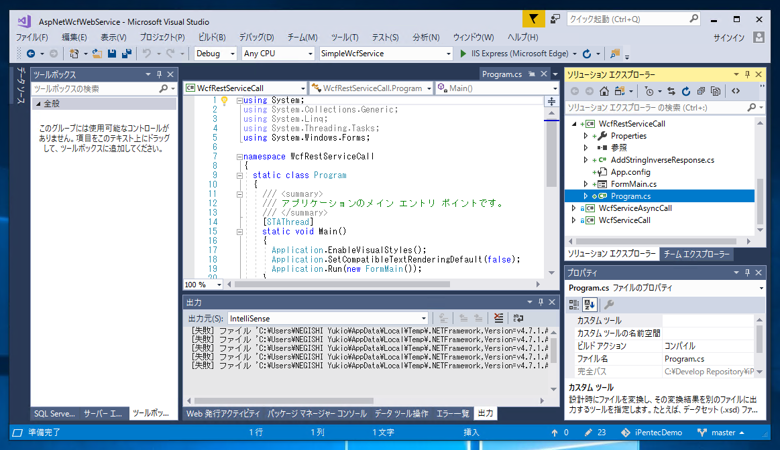Collapse the WcfRestServiceCall project node
The image size is (780, 450).
574,124
